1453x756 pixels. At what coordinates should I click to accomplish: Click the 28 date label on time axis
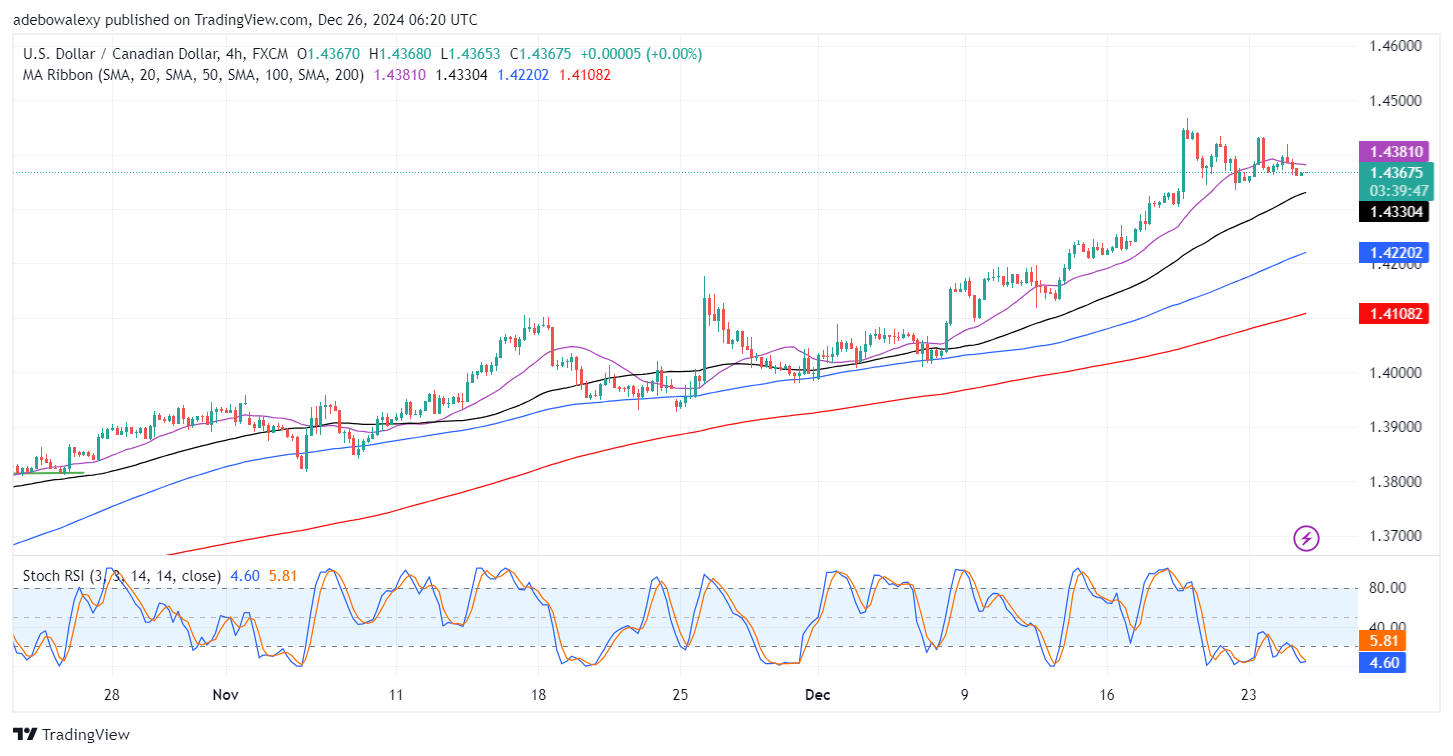tap(111, 695)
